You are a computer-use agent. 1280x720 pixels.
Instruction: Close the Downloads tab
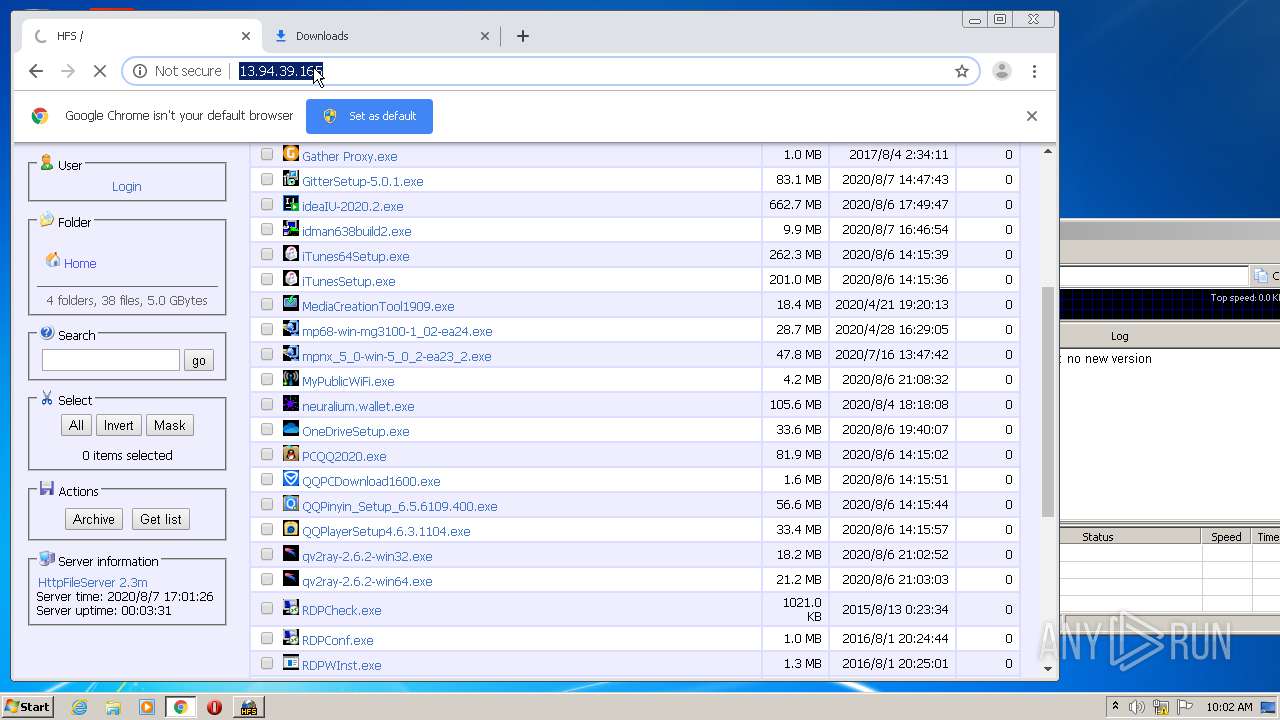(x=485, y=36)
